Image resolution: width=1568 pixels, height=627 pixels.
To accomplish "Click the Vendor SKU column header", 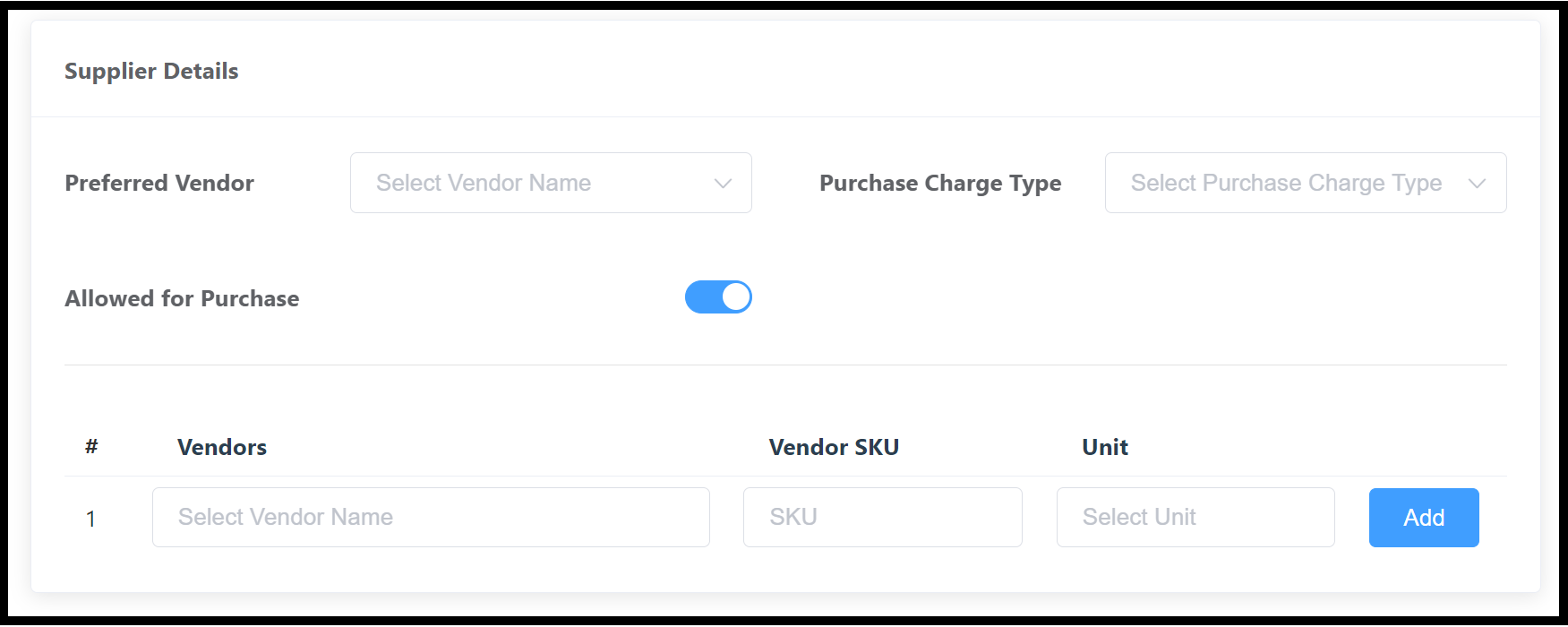I will 833,447.
